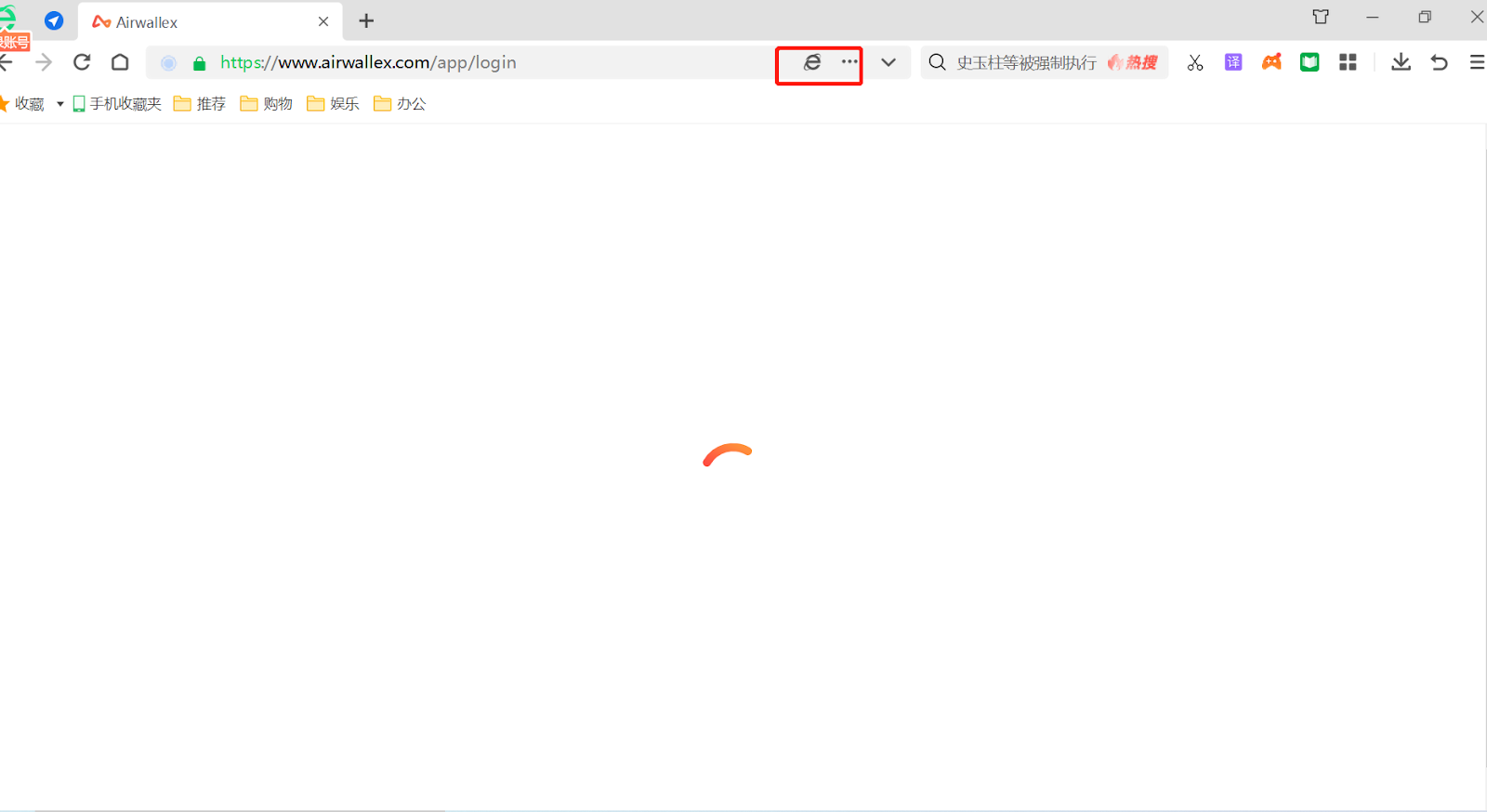Viewport: 1487px width, 812px height.
Task: Open the three-dot more options in address bar
Action: [x=849, y=62]
